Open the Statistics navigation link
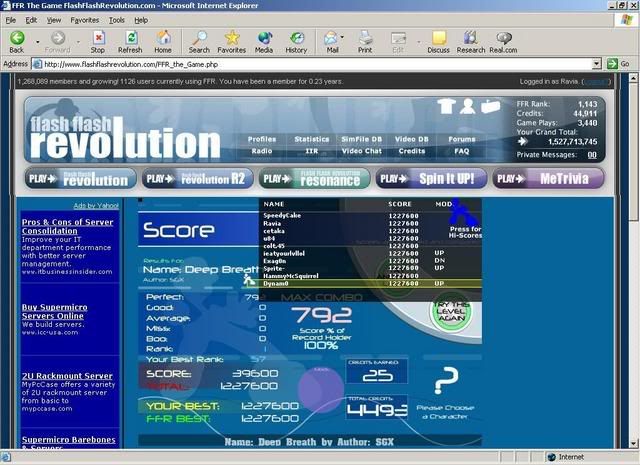 pos(312,140)
